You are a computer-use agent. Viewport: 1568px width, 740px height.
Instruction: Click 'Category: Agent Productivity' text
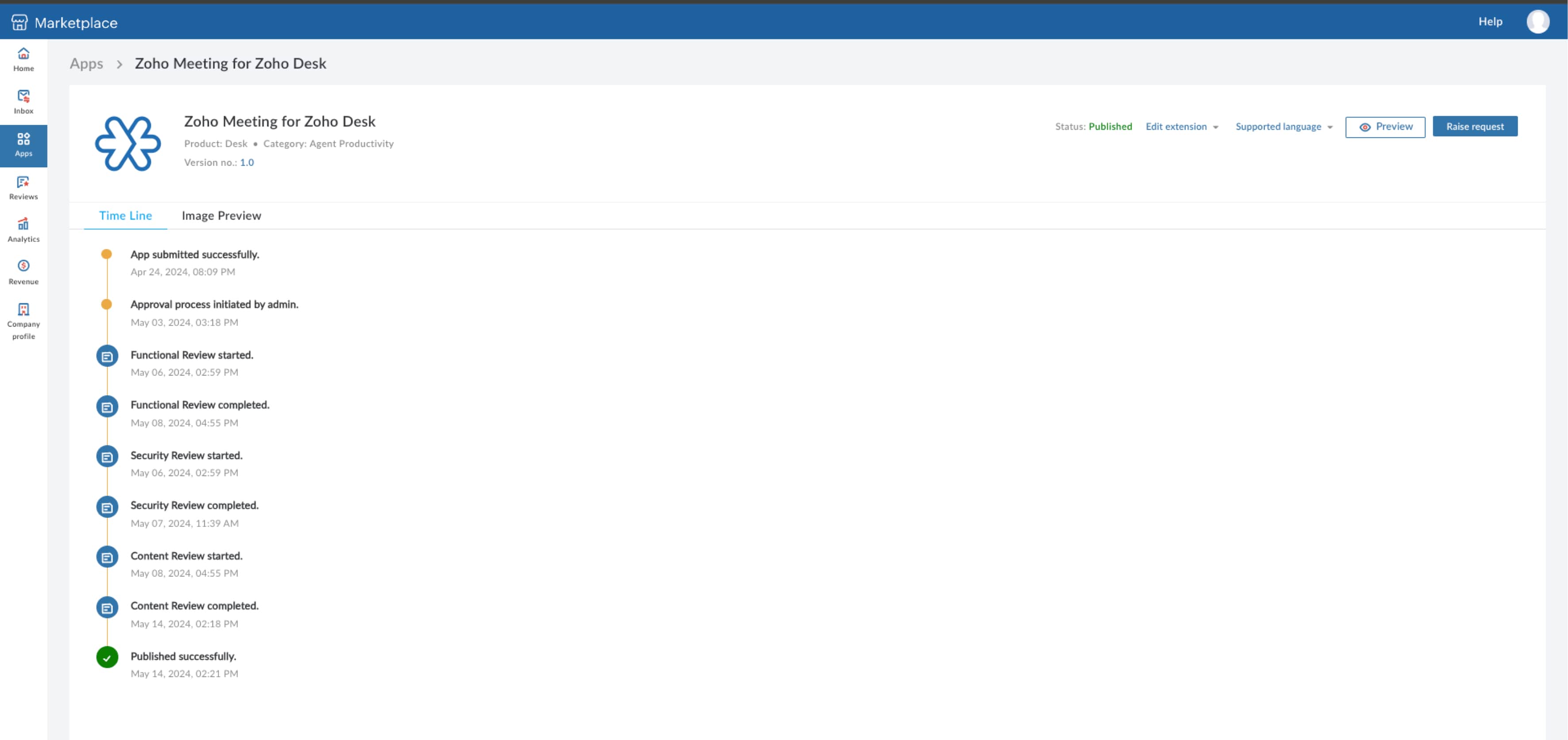coord(328,144)
